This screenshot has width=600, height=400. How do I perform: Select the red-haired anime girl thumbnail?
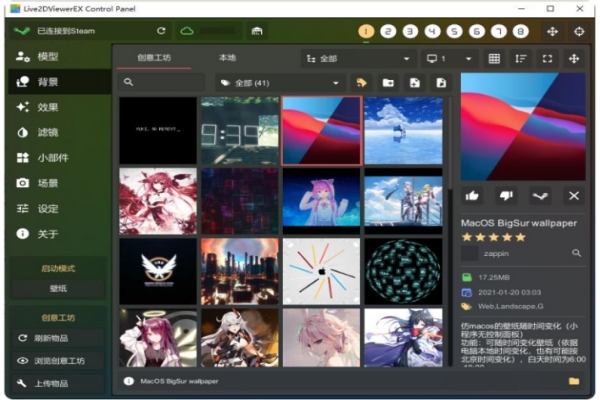click(158, 201)
